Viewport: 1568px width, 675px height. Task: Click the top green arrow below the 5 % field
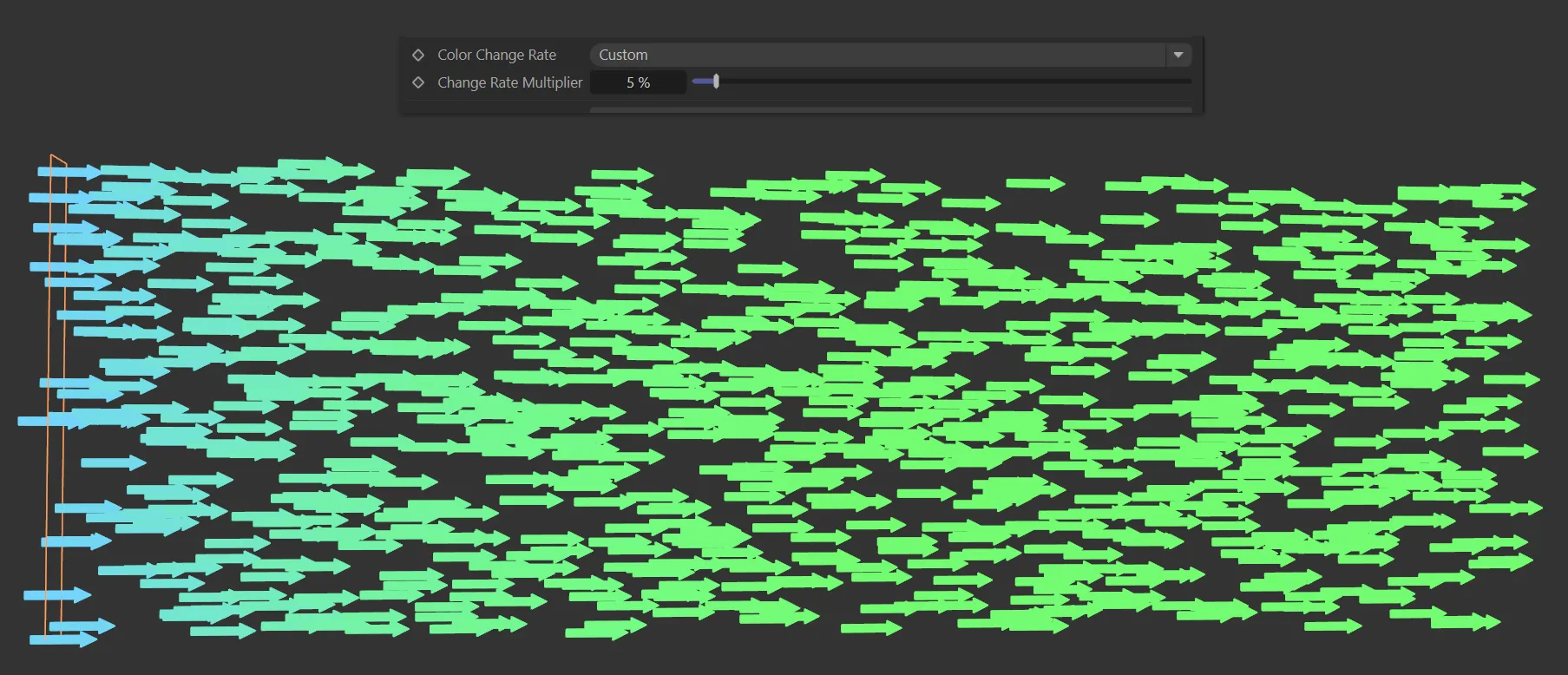tap(621, 175)
